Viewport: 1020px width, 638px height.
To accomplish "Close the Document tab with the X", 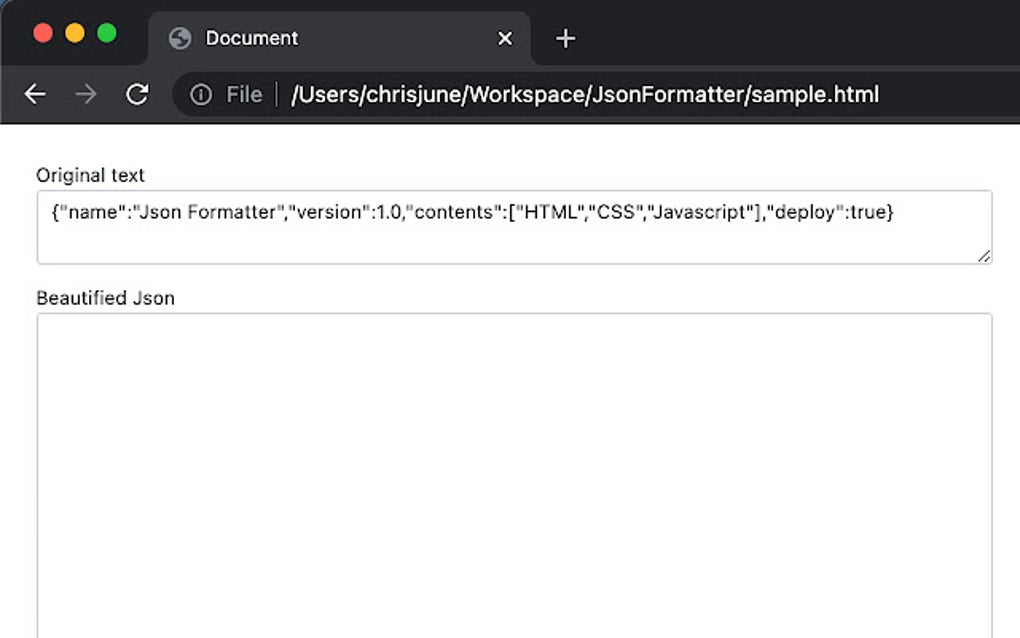I will (x=505, y=38).
